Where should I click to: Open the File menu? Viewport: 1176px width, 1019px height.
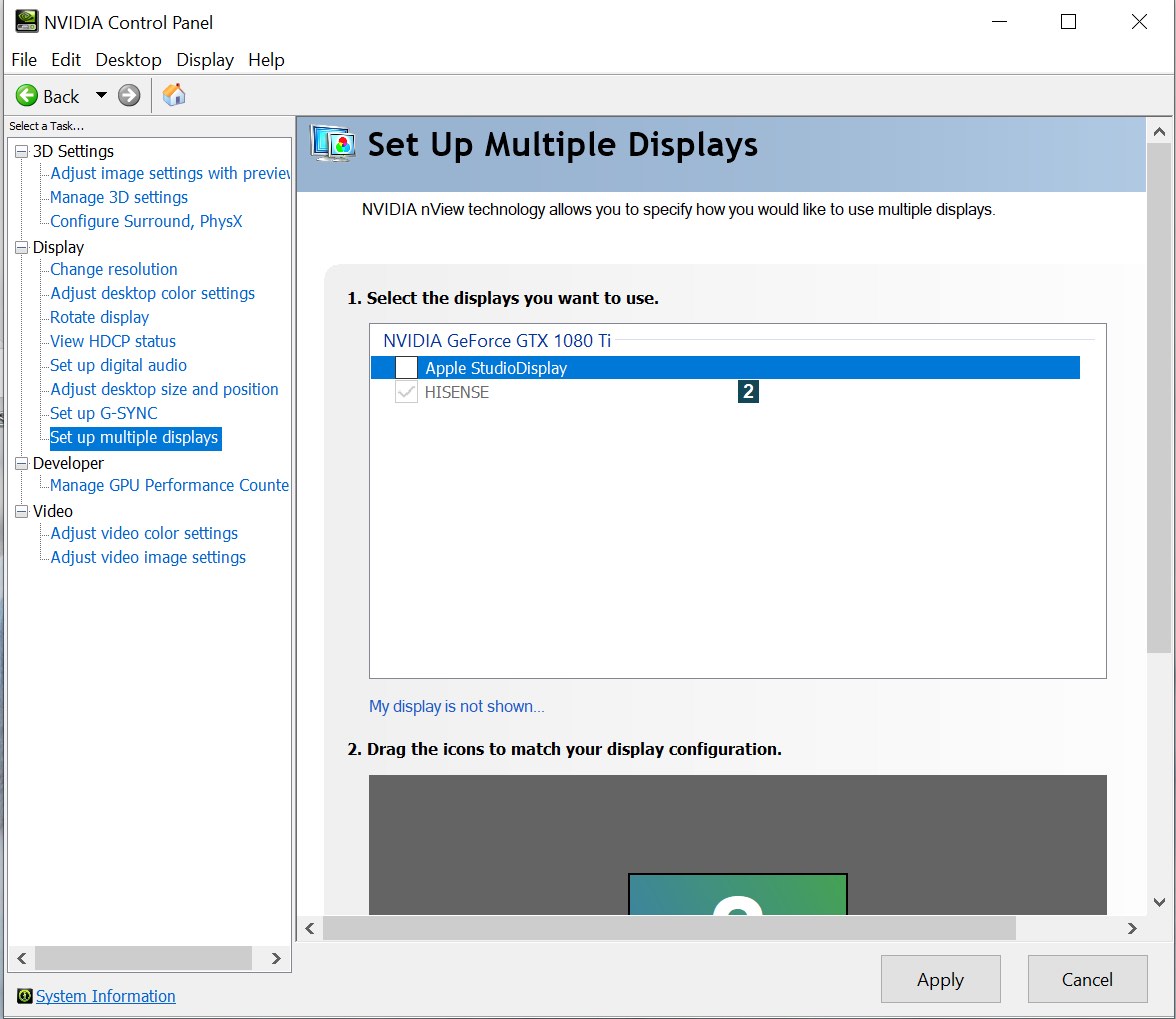[x=24, y=60]
